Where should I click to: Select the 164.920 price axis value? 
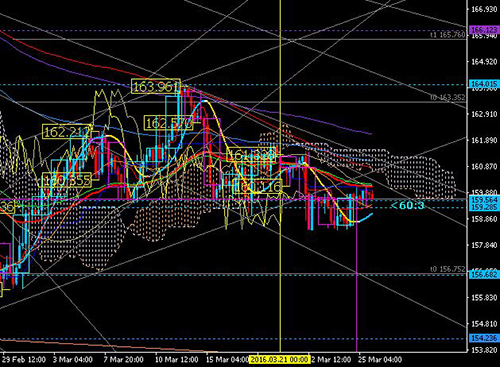pos(484,62)
